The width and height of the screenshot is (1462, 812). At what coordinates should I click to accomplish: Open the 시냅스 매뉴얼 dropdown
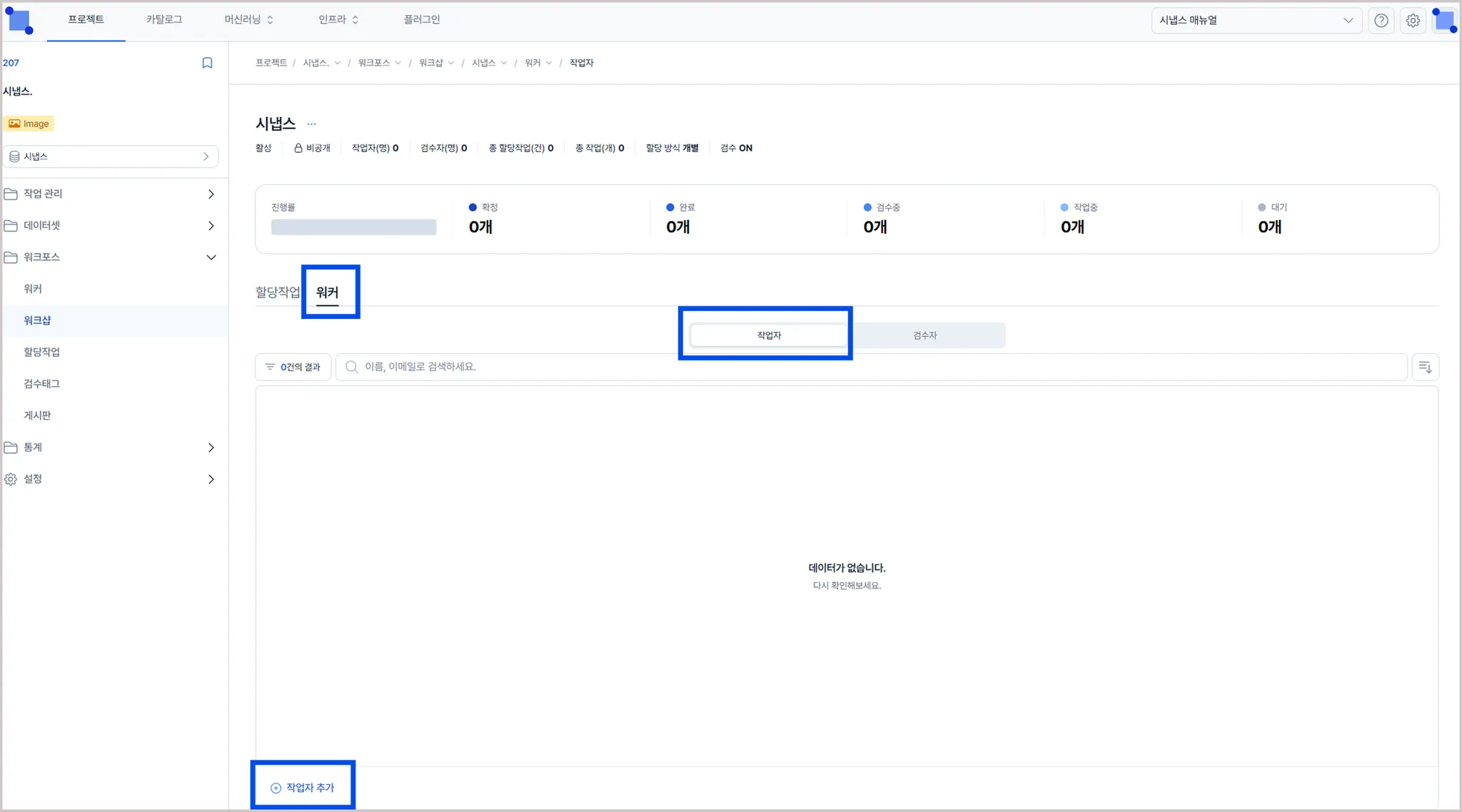click(1256, 21)
